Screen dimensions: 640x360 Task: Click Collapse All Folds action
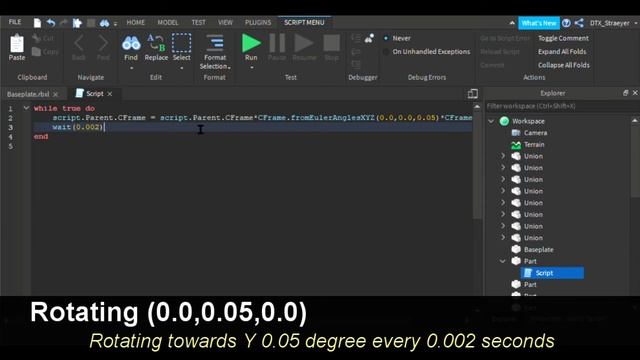[x=564, y=65]
